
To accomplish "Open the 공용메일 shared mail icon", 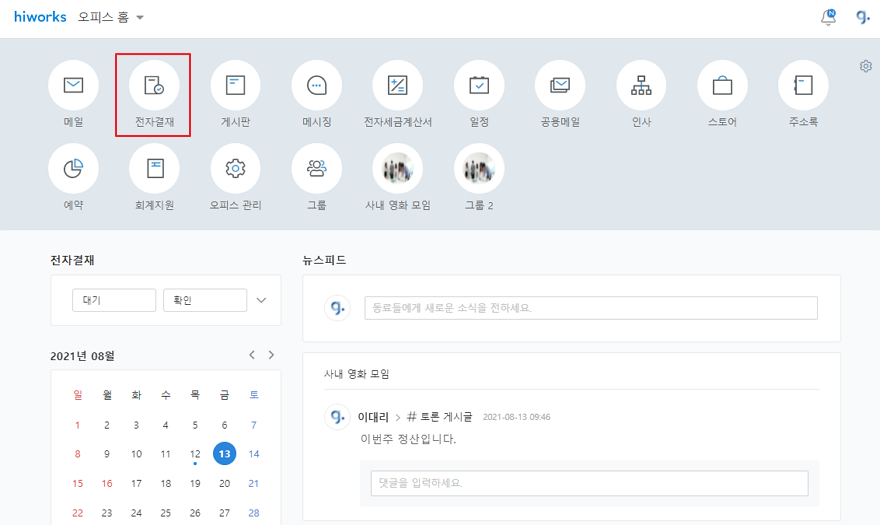I will coord(560,85).
